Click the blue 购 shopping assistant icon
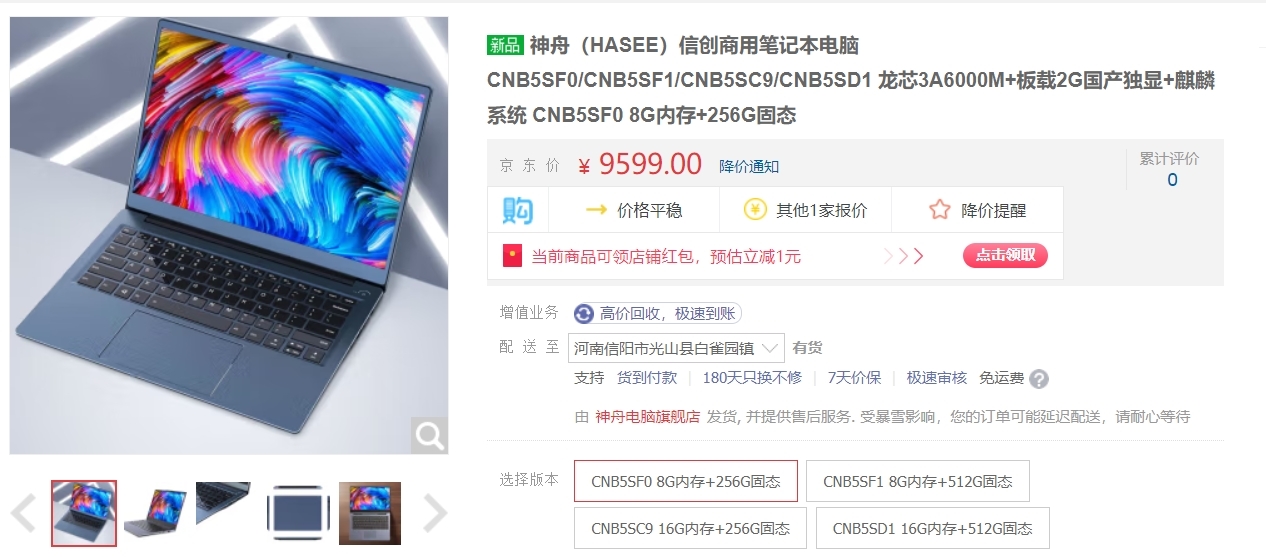The height and width of the screenshot is (557, 1266). [517, 210]
